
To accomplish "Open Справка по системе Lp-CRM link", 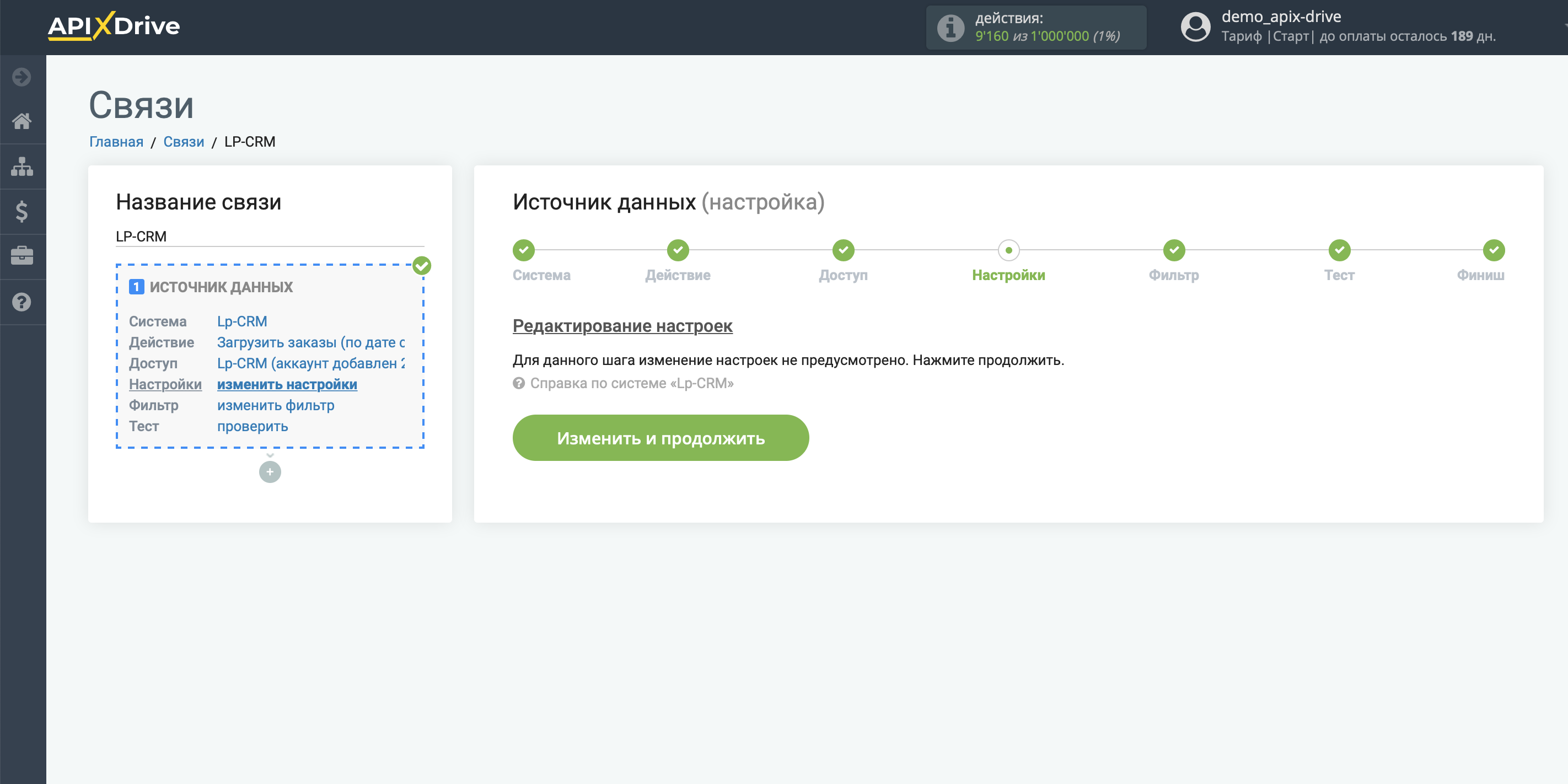I will tap(631, 383).
